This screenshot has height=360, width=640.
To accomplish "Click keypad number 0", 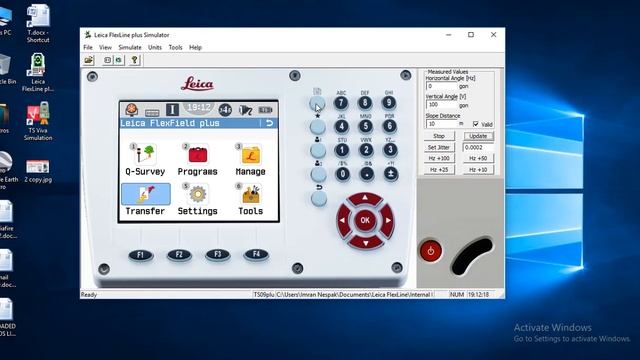I will (342, 174).
